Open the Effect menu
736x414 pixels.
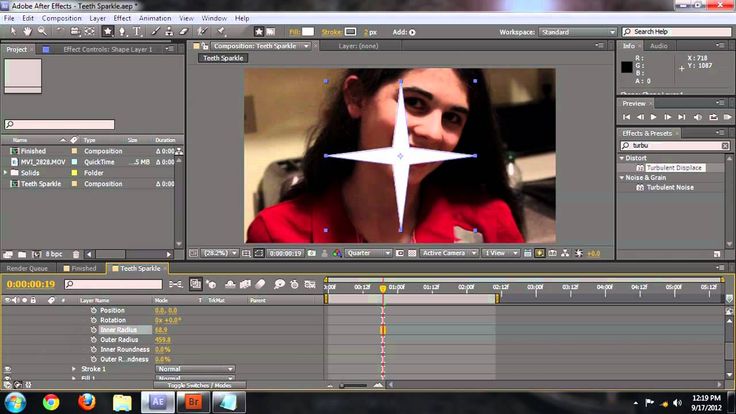122,18
